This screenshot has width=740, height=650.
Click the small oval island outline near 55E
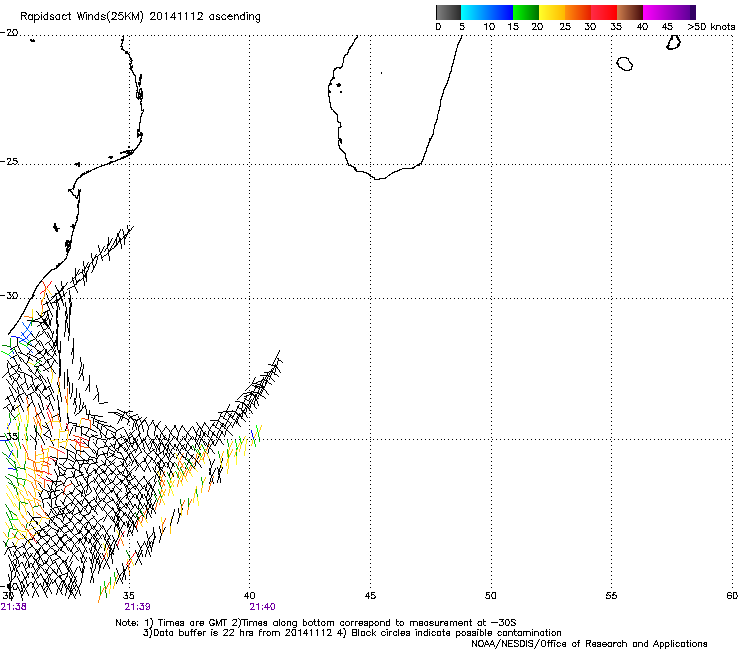point(625,64)
